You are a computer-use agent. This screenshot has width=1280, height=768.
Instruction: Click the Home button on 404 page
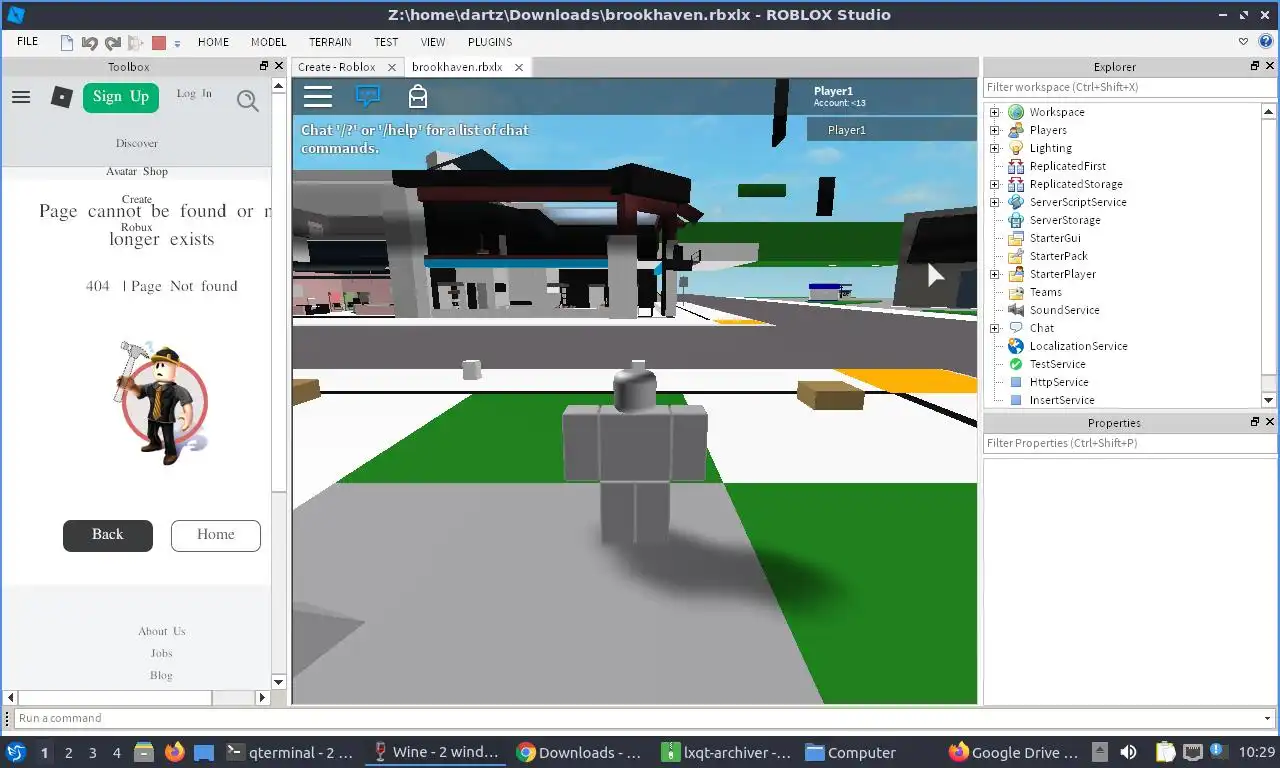tap(216, 535)
